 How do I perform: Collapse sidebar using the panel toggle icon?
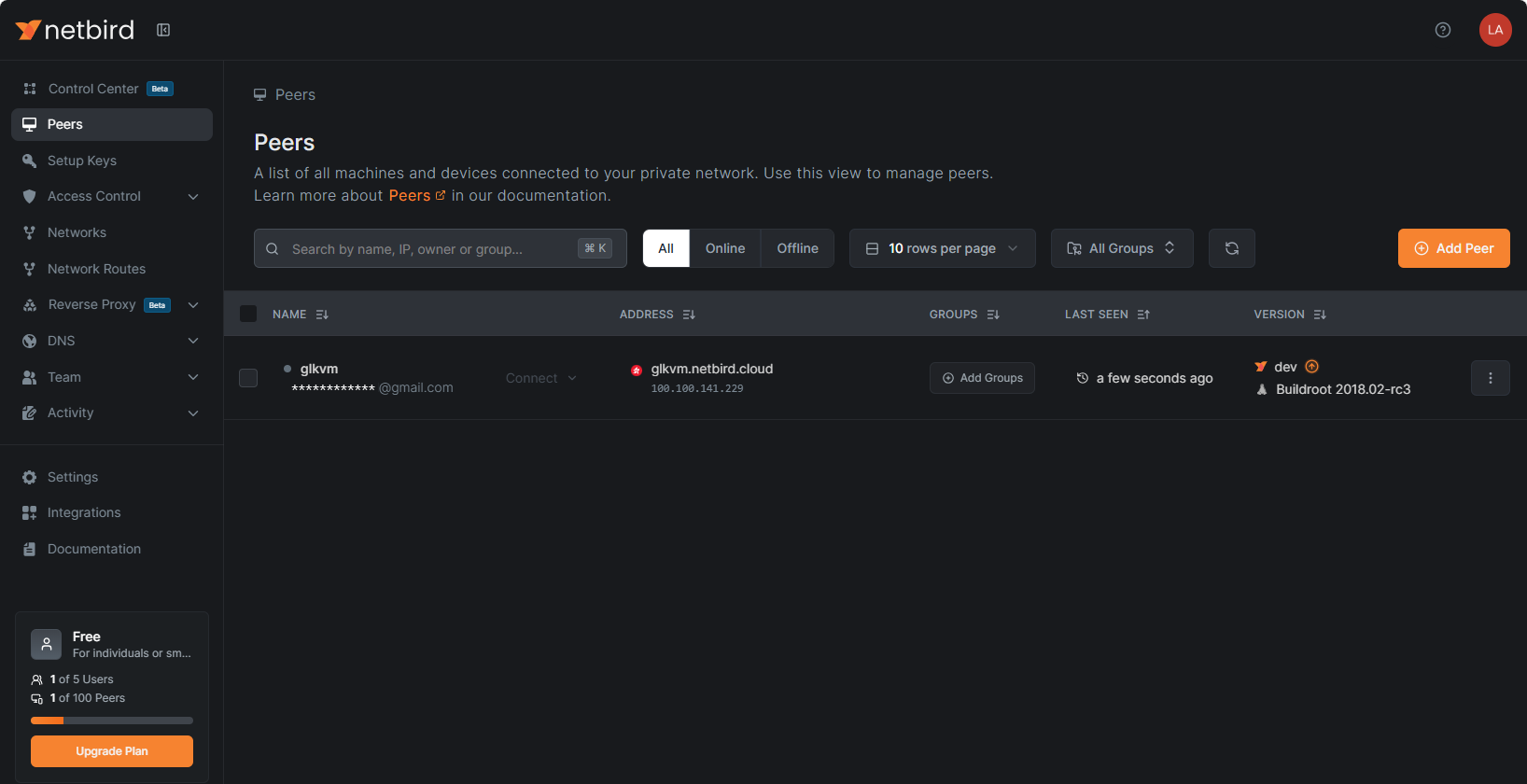pyautogui.click(x=163, y=30)
